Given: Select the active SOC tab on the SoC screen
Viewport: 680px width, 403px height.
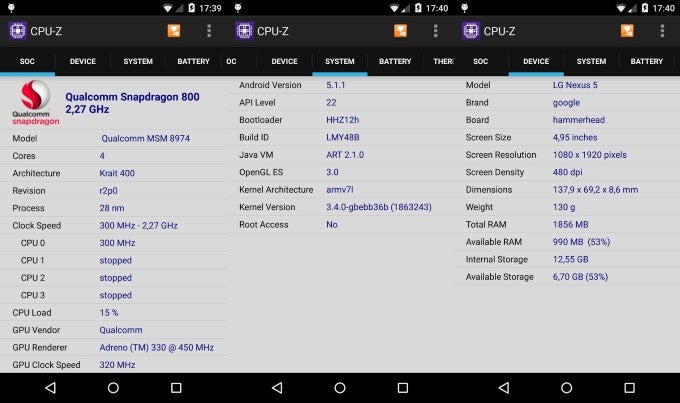Looking at the screenshot, I should point(27,62).
